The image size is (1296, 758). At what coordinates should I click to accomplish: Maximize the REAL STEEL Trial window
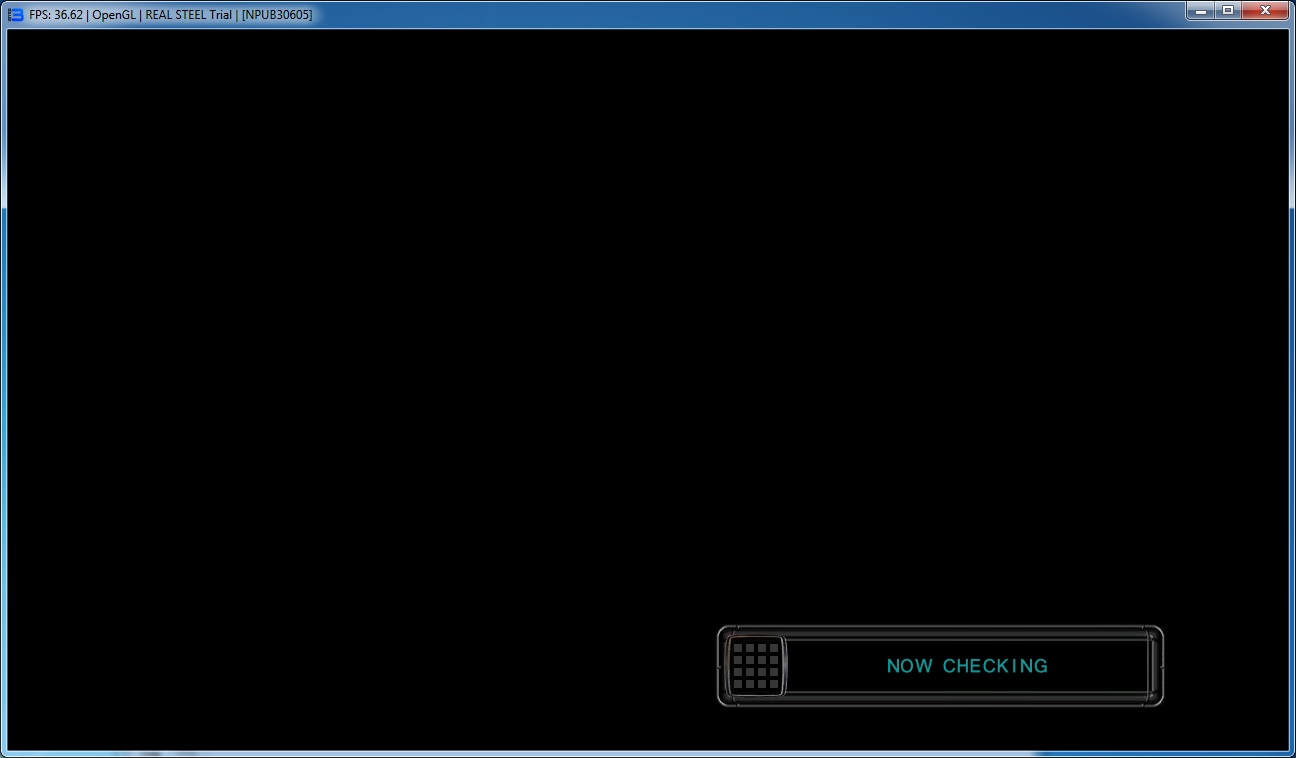point(1227,10)
